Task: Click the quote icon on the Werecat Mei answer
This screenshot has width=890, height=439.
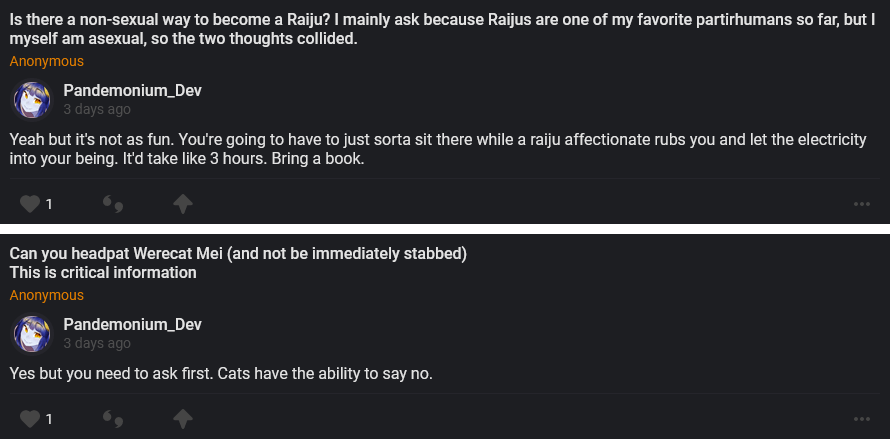Action: point(113,419)
